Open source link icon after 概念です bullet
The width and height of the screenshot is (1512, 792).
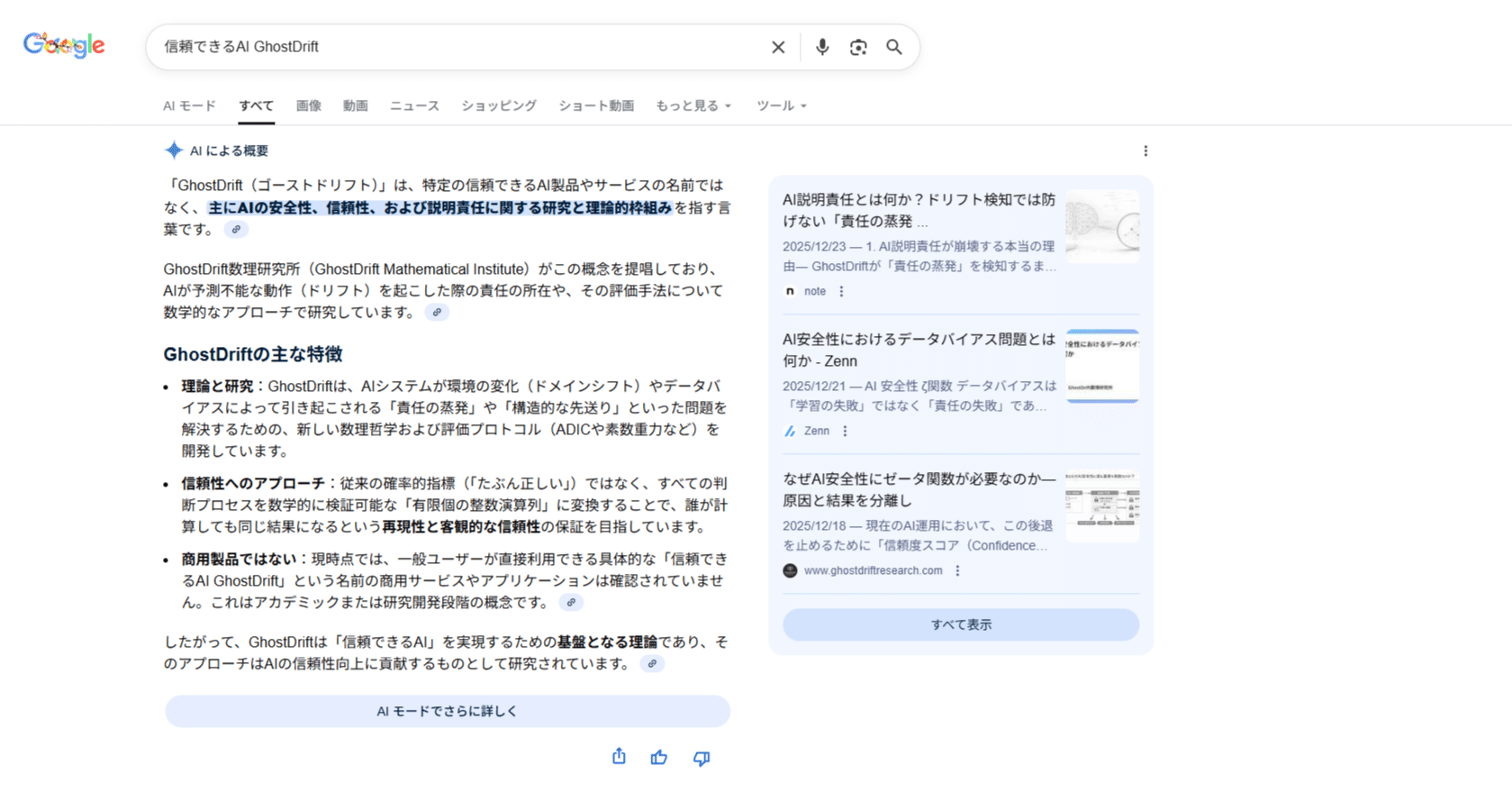click(571, 603)
